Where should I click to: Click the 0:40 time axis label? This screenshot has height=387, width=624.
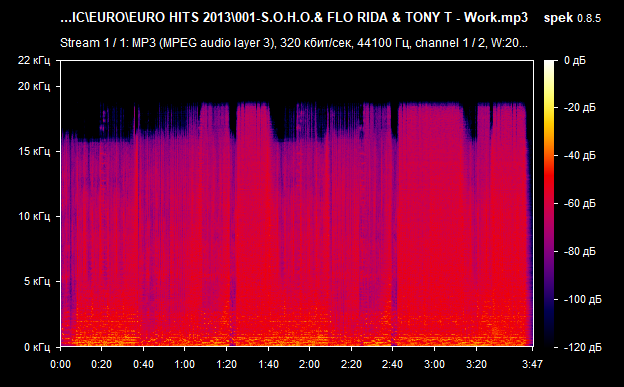(x=143, y=364)
